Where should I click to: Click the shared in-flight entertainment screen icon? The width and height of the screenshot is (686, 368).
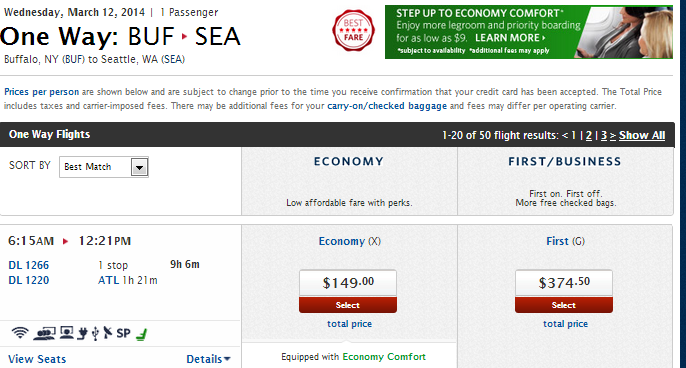click(44, 333)
